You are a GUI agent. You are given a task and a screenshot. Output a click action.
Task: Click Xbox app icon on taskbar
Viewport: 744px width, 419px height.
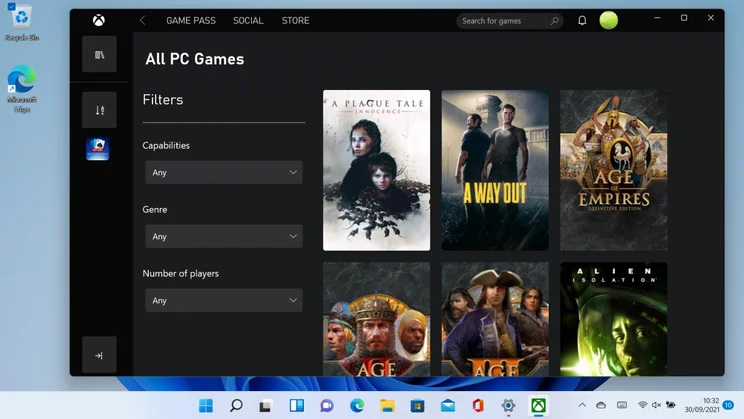coord(538,405)
